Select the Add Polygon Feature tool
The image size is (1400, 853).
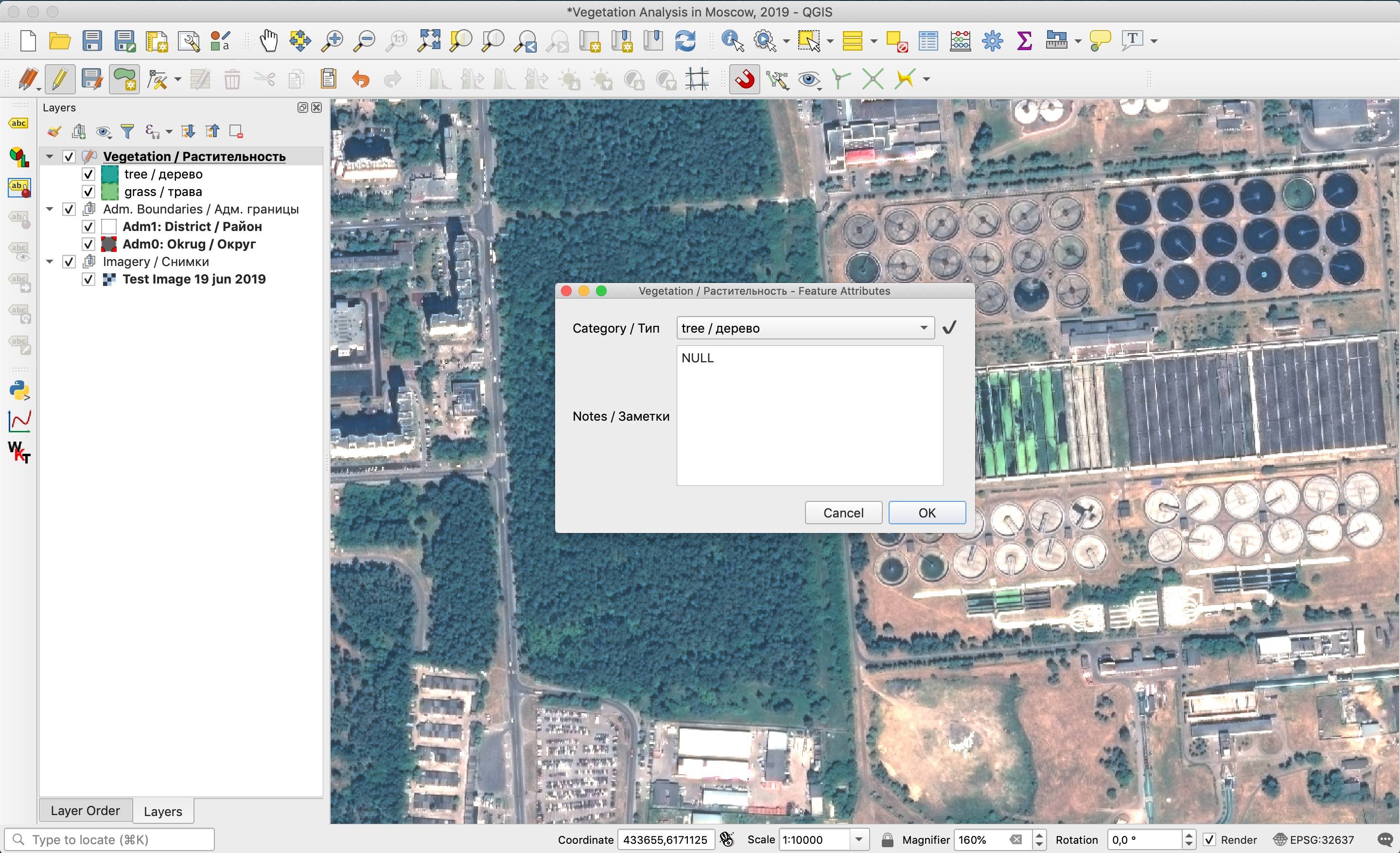point(124,79)
